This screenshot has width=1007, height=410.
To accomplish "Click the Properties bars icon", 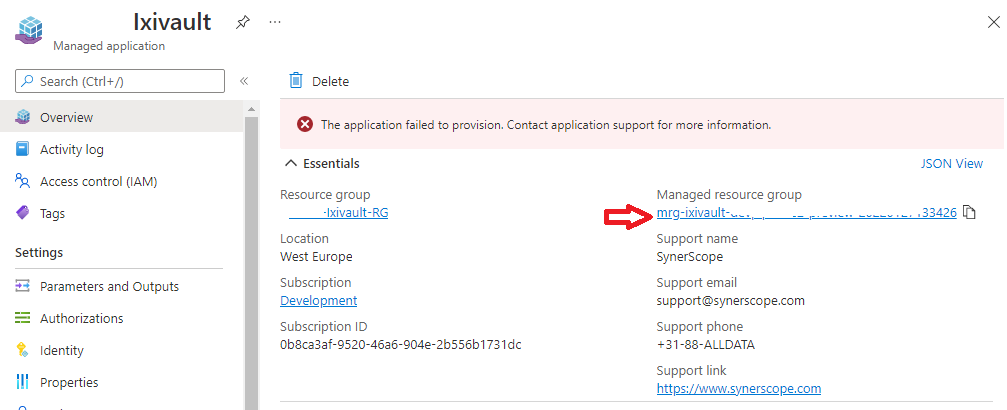I will click(x=23, y=383).
